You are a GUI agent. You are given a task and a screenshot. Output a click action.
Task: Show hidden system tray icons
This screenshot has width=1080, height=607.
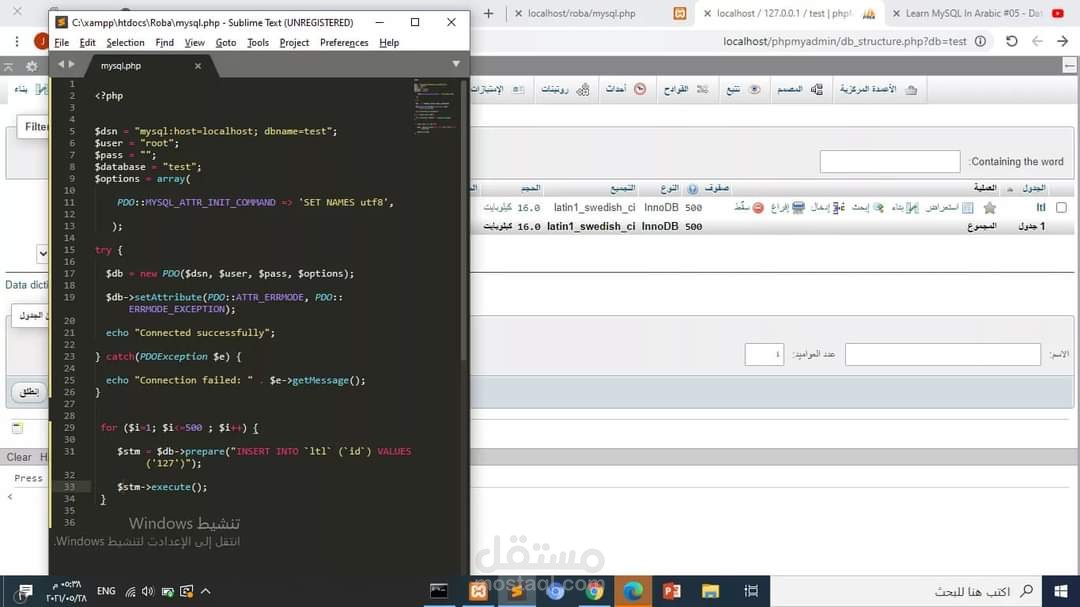[205, 591]
